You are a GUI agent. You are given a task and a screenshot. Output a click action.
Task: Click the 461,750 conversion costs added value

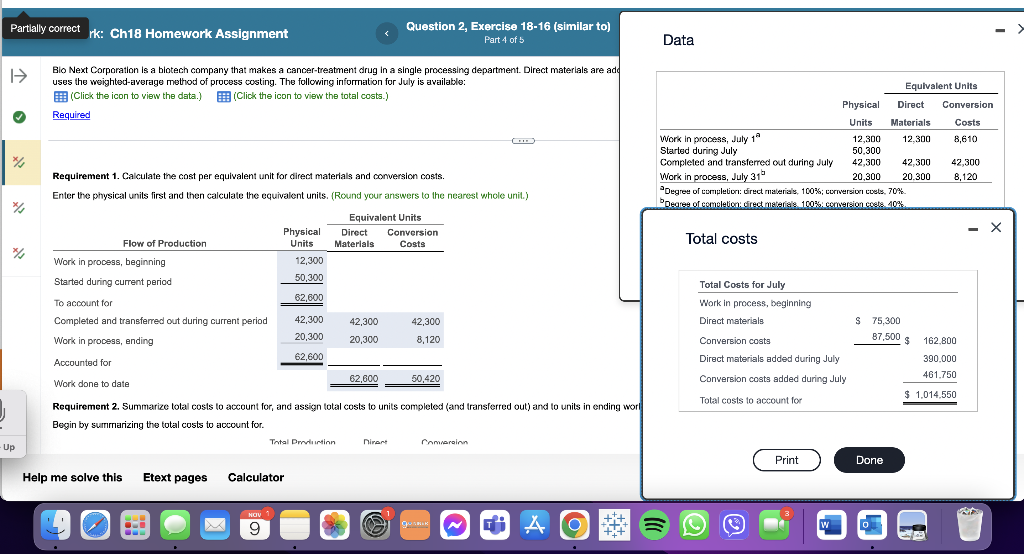(x=939, y=375)
